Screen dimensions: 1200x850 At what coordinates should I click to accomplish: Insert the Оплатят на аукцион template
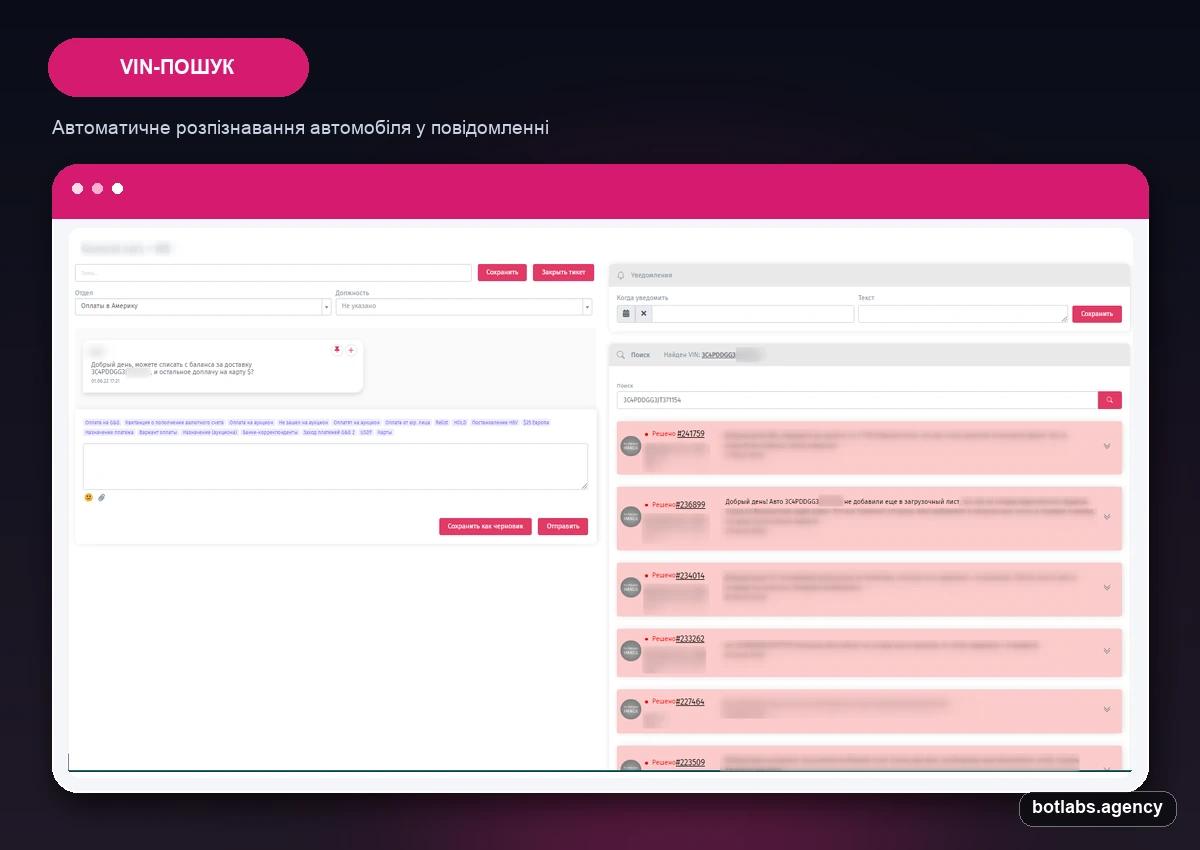coord(357,422)
